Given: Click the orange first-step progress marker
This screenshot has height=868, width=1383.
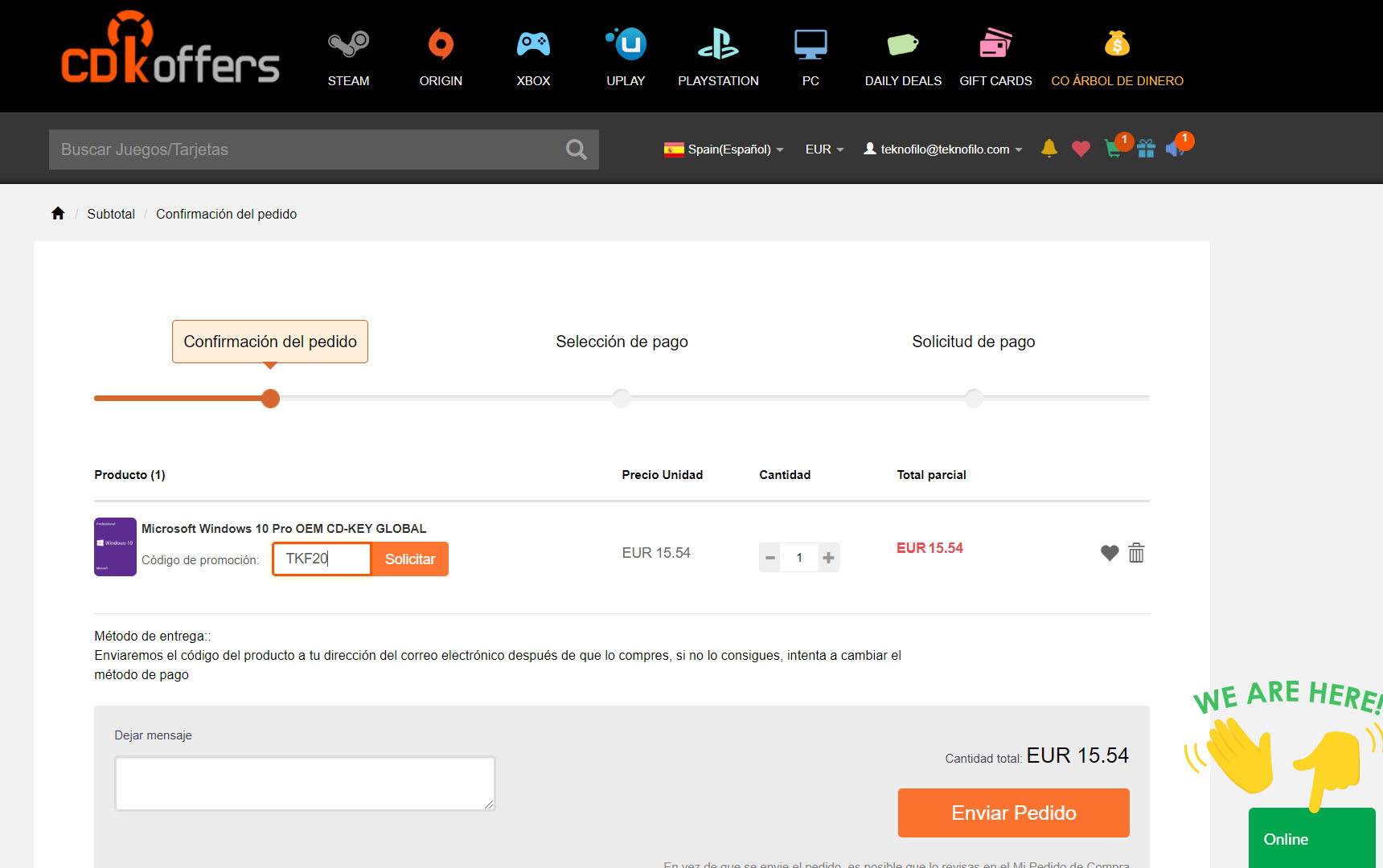Looking at the screenshot, I should (270, 398).
